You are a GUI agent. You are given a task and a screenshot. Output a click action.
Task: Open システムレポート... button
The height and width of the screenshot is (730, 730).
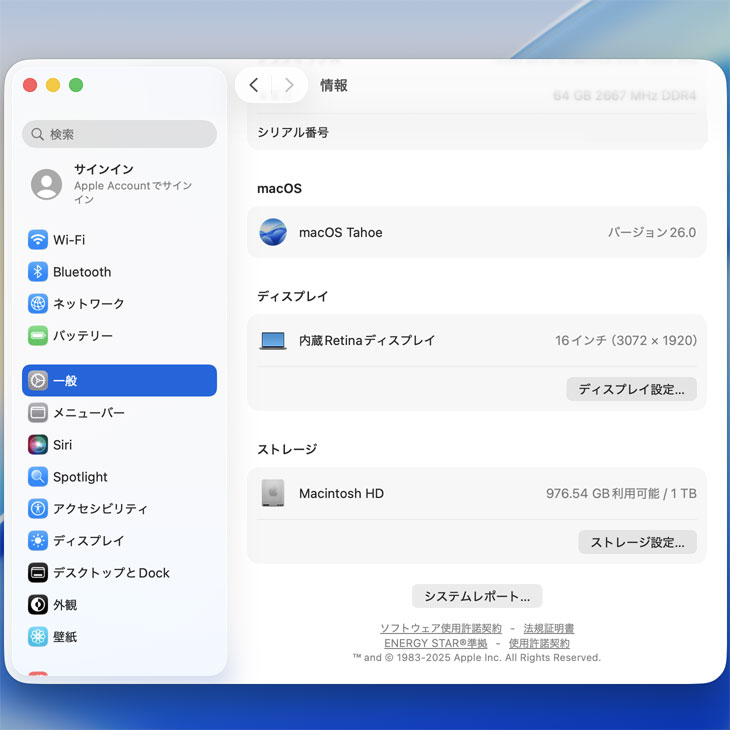point(477,596)
